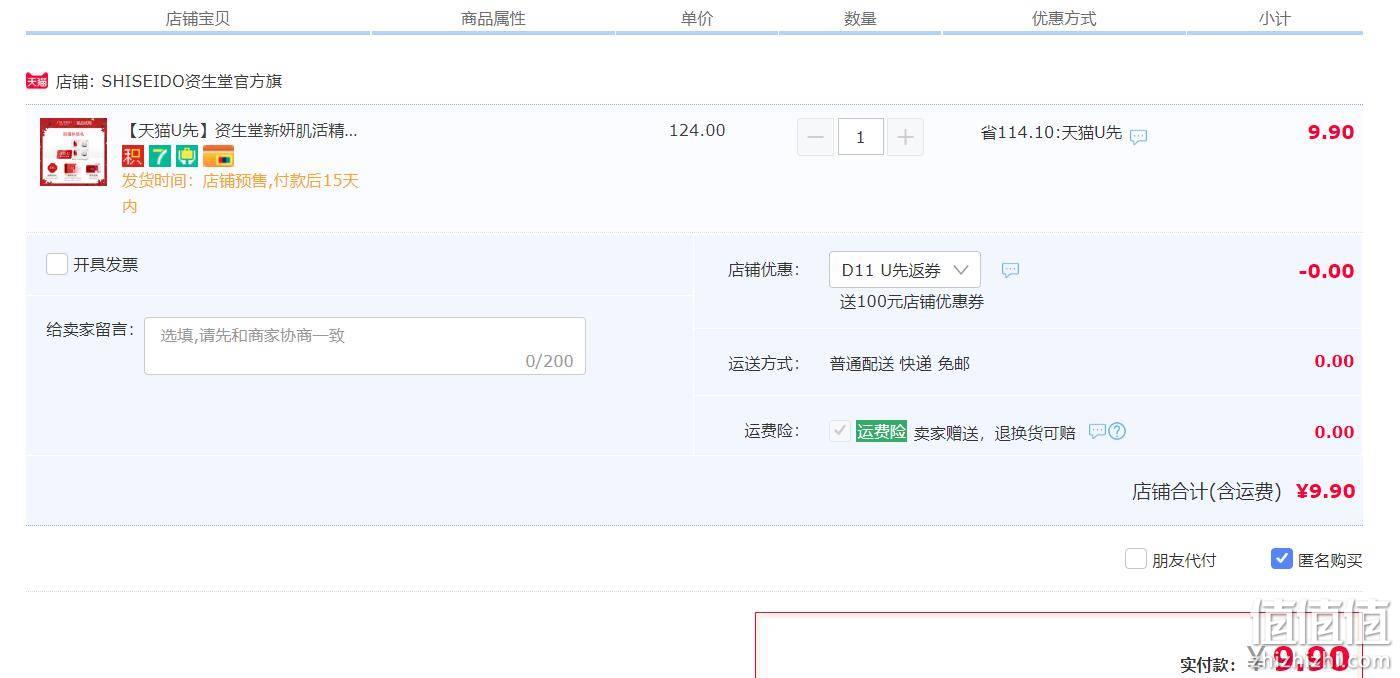The width and height of the screenshot is (1400, 678).
Task: Click the 店铺合计(含运费) label
Action: coord(1207,491)
